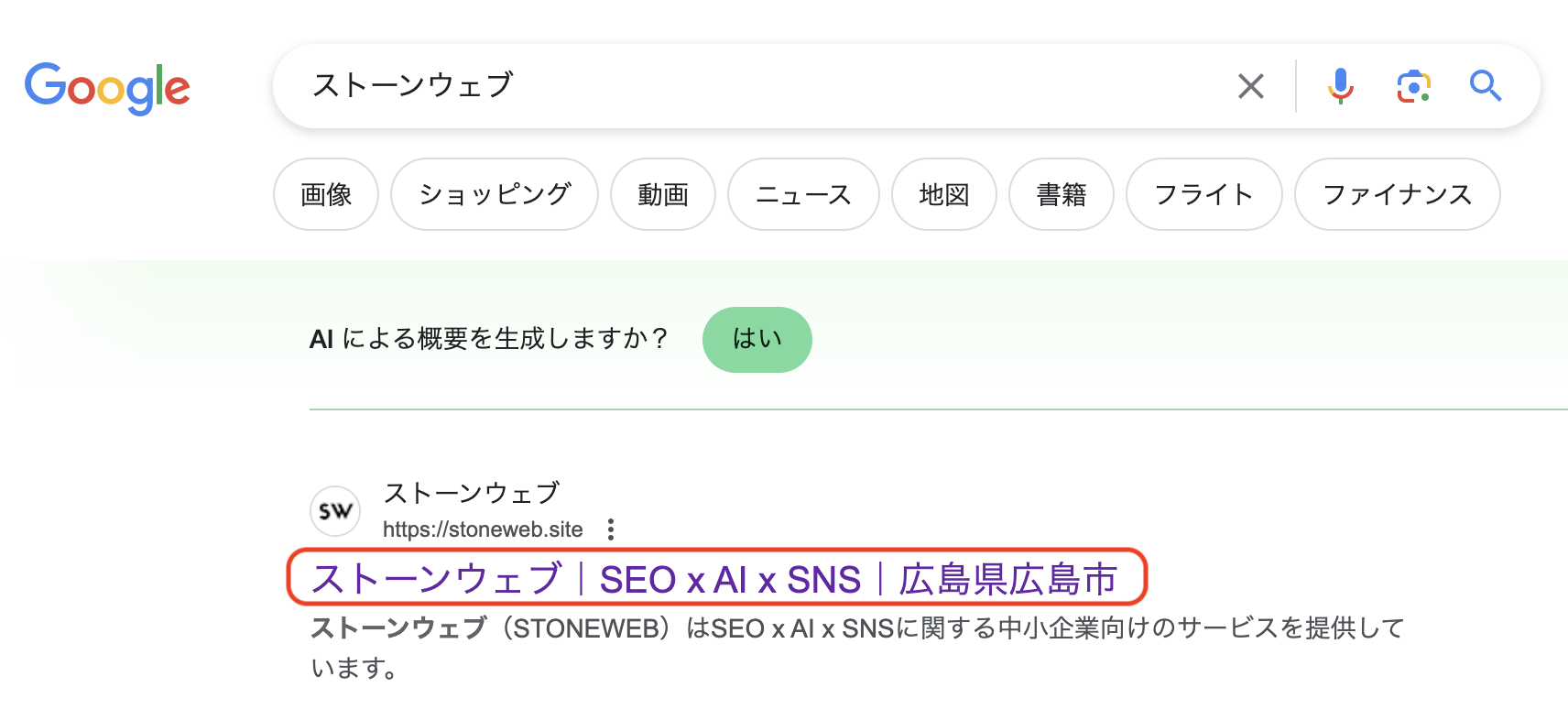Select the 画像 filter tab
This screenshot has height=720, width=1568.
(x=326, y=194)
